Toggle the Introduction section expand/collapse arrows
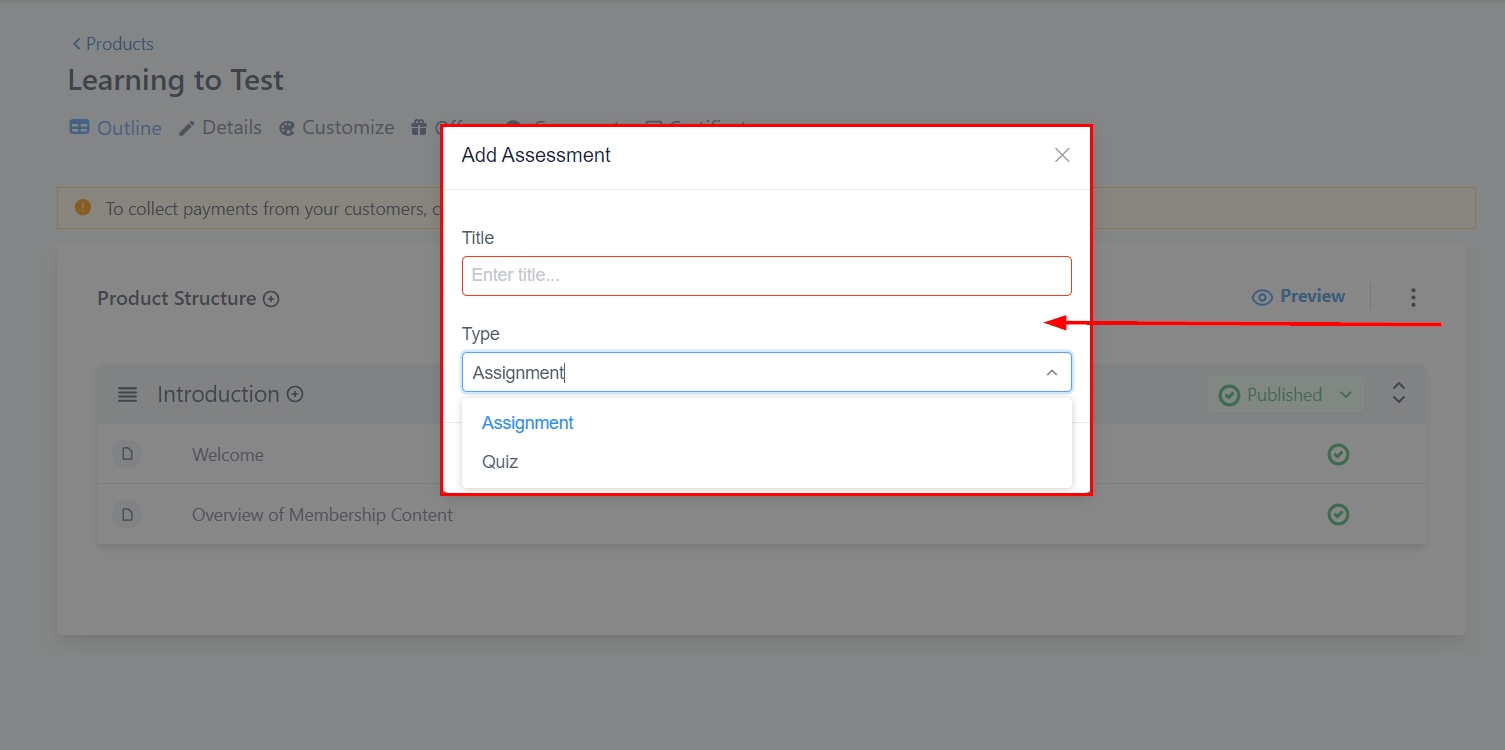1505x750 pixels. (x=1399, y=394)
